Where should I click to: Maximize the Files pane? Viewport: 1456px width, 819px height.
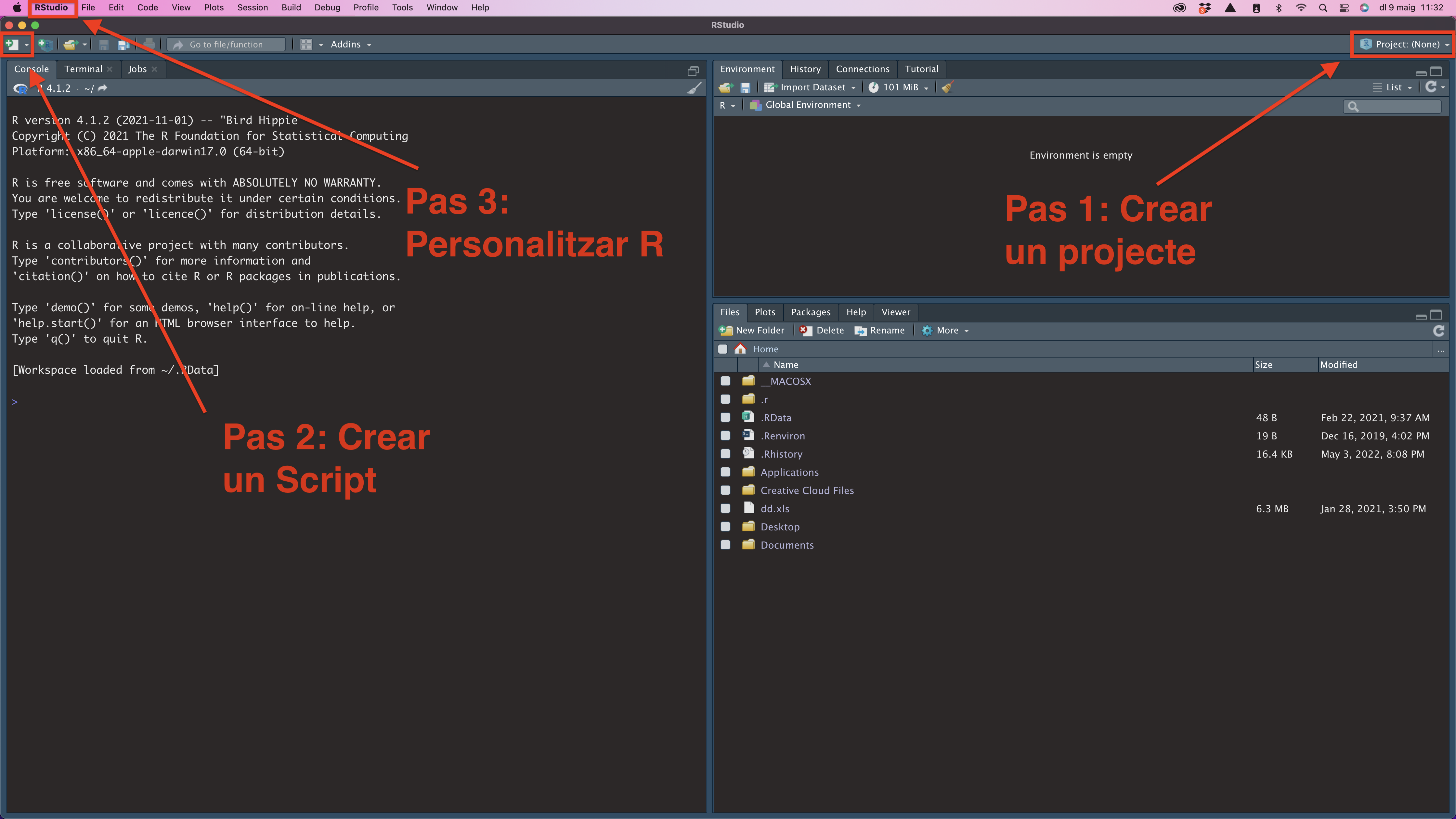point(1436,315)
